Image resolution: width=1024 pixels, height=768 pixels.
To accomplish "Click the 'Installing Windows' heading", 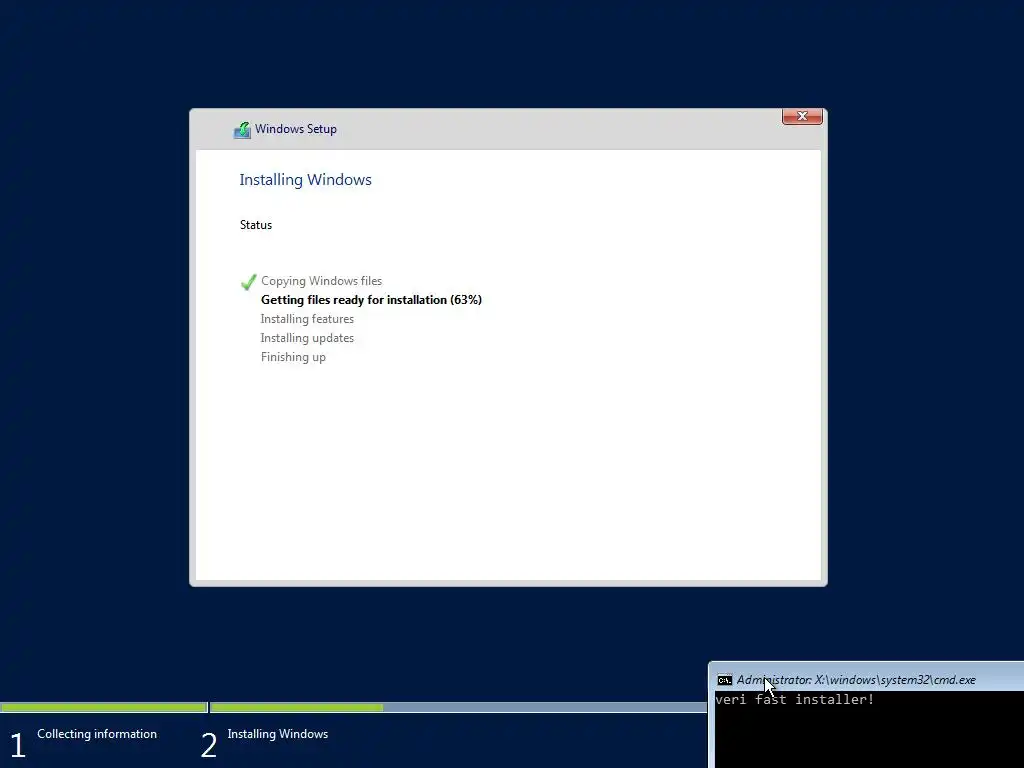I will click(x=305, y=180).
